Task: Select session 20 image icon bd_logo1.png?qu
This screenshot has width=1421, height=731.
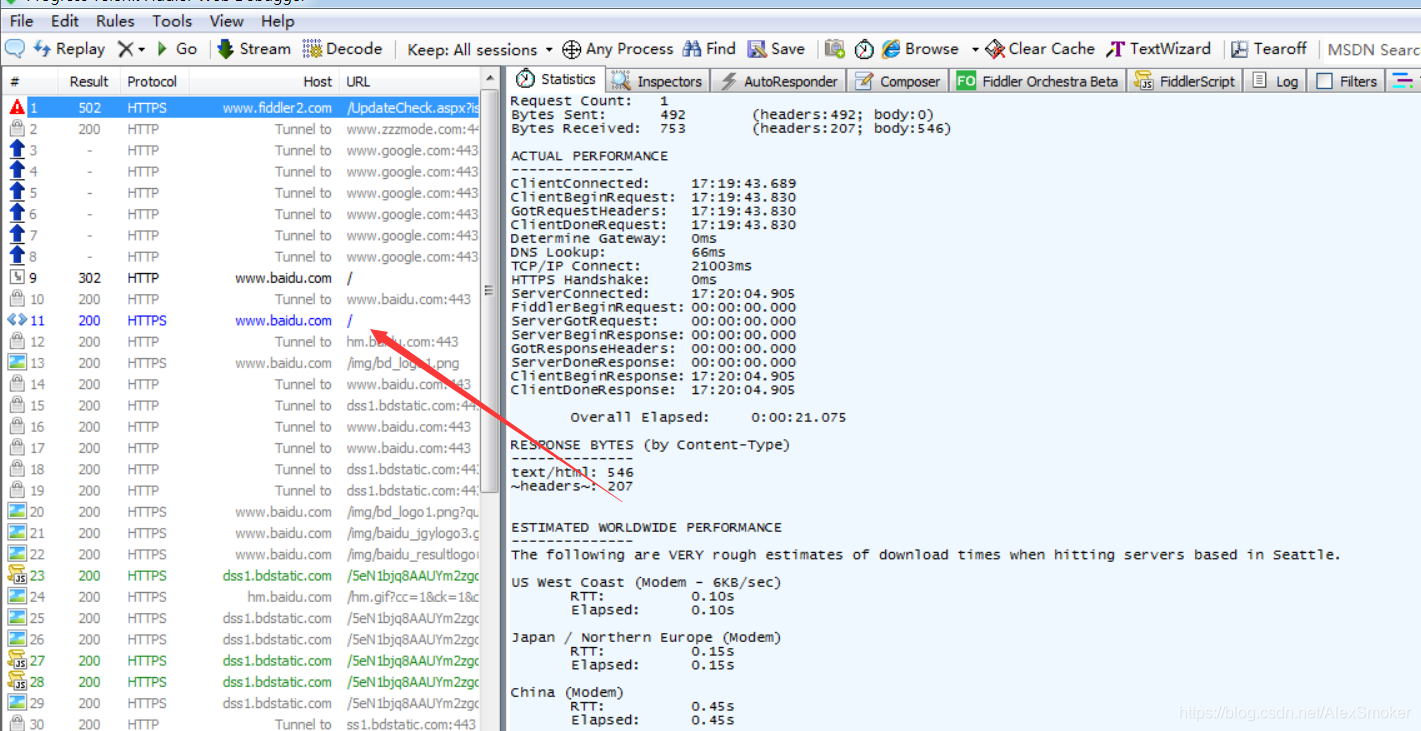Action: [x=17, y=512]
